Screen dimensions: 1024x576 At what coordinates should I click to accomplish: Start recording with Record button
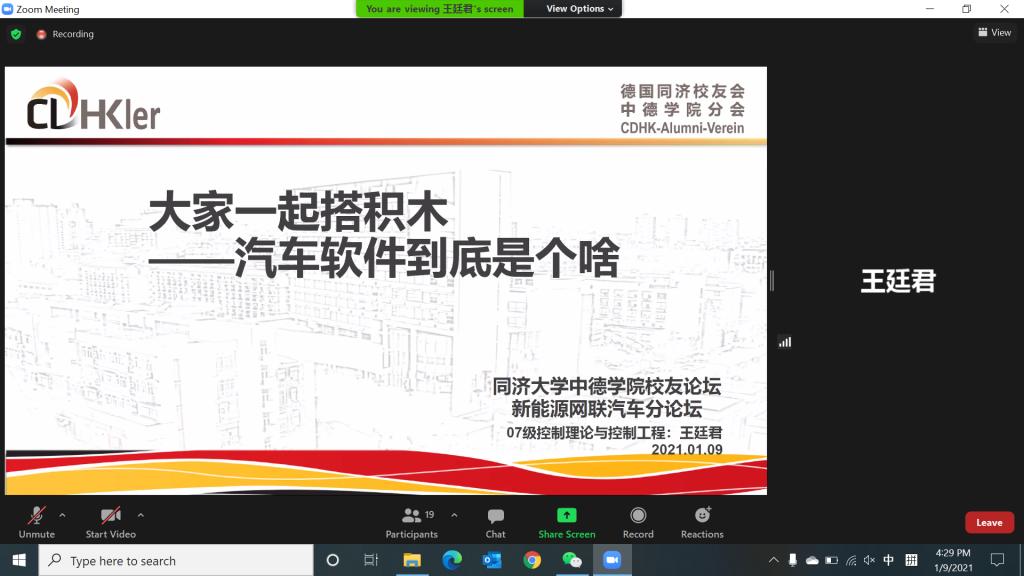click(x=638, y=522)
